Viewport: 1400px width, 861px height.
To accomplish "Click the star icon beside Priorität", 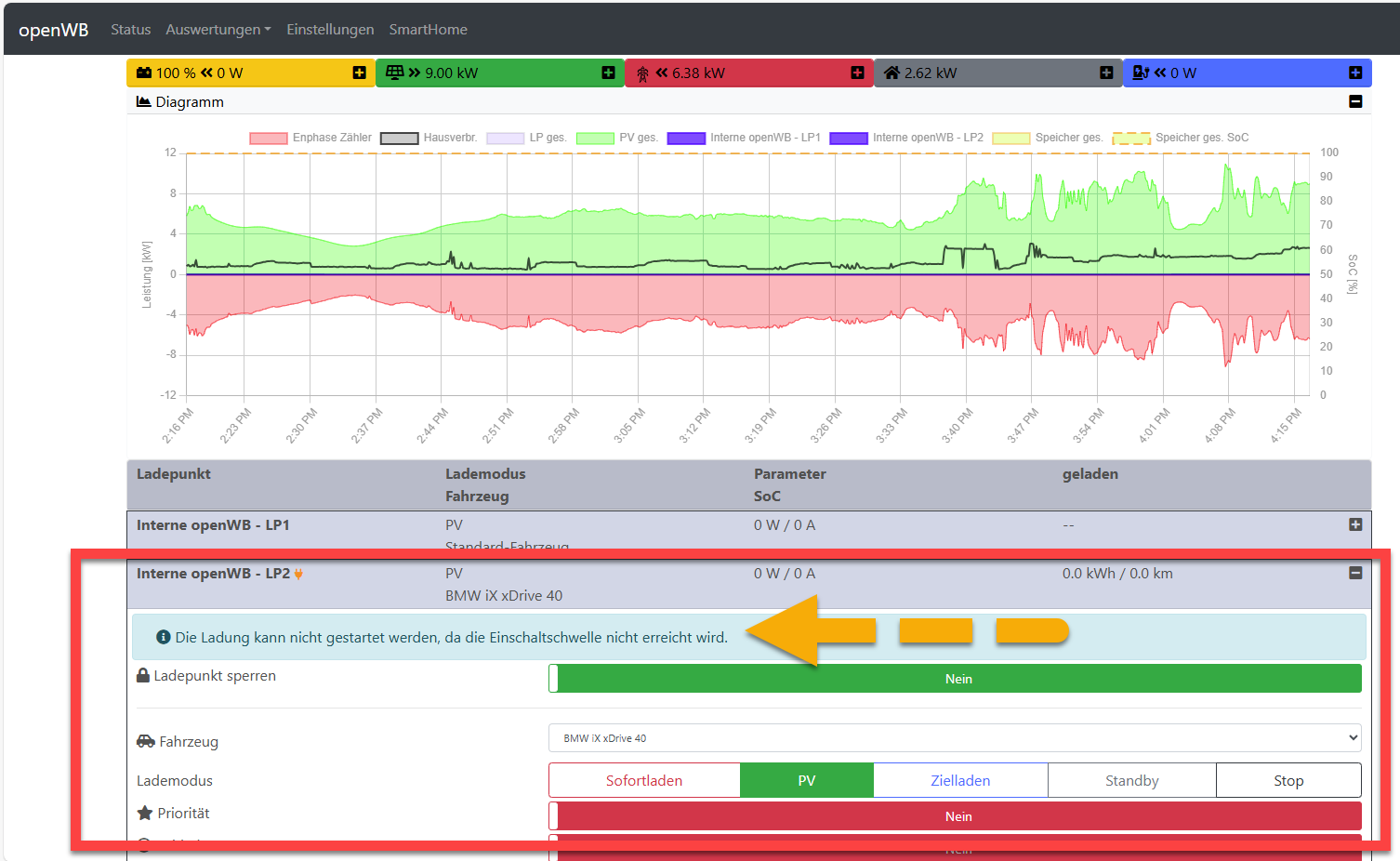I will click(x=145, y=813).
